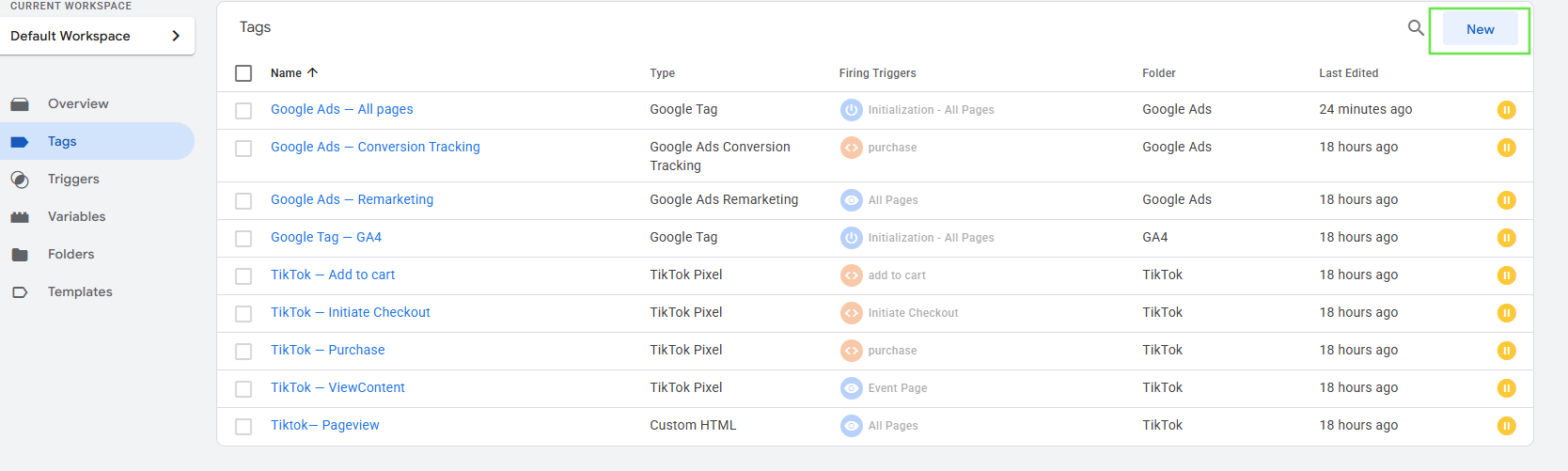Click Initialization trigger icon in Google Ads — All pages row
The width and height of the screenshot is (1568, 471).
pyautogui.click(x=851, y=110)
